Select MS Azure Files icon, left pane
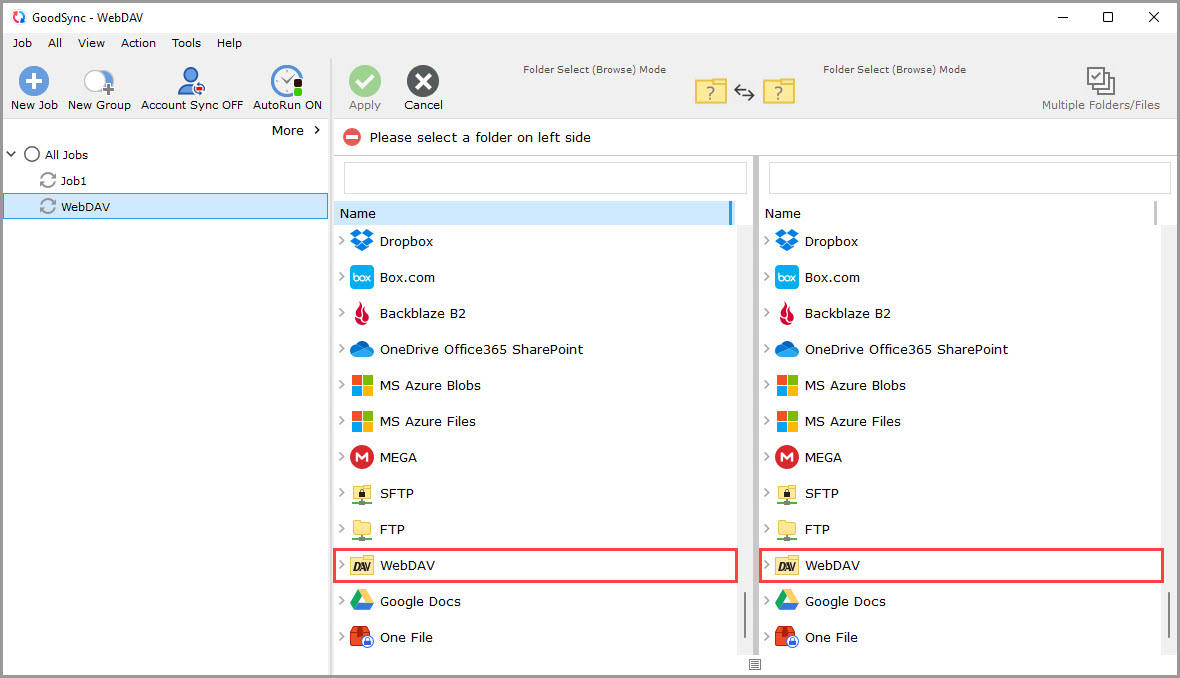The image size is (1180, 678). tap(362, 421)
